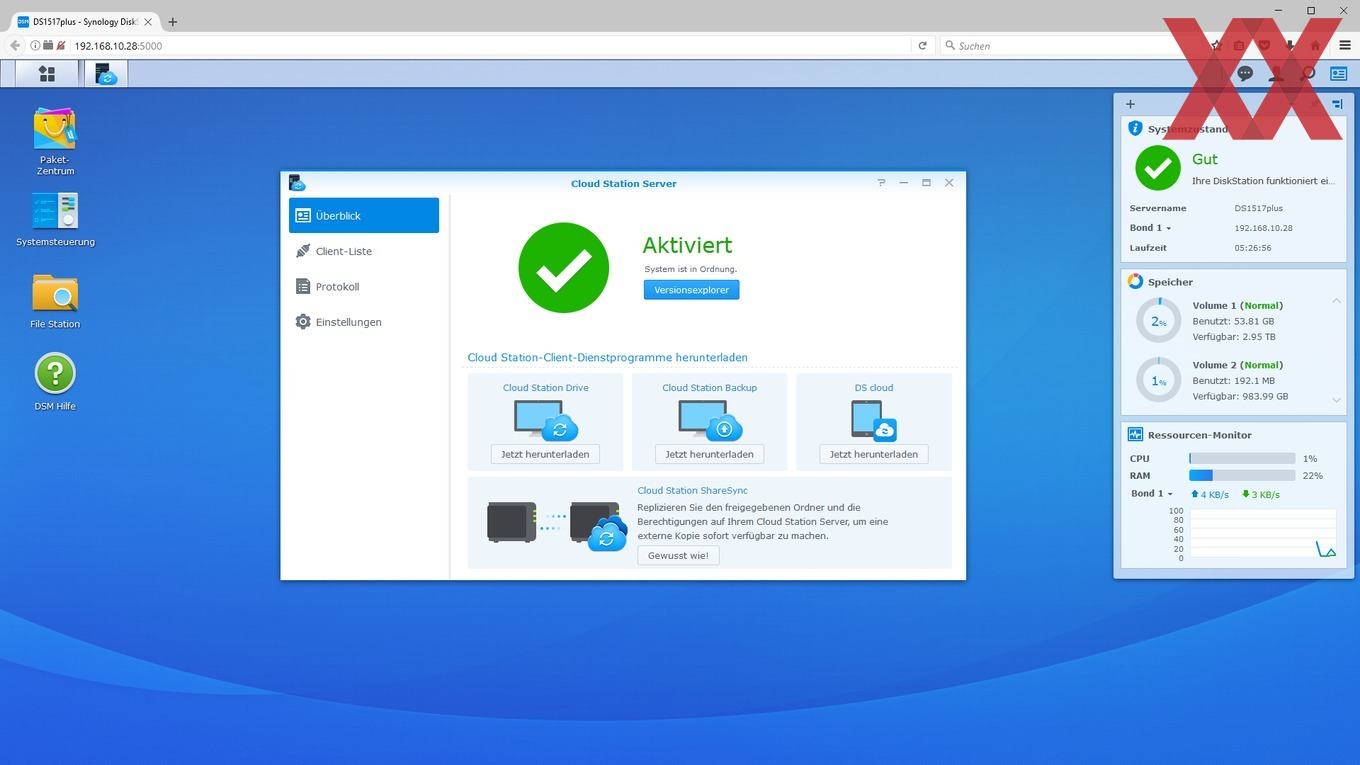Click the Speicher widget ring icon
1360x765 pixels.
1135,282
